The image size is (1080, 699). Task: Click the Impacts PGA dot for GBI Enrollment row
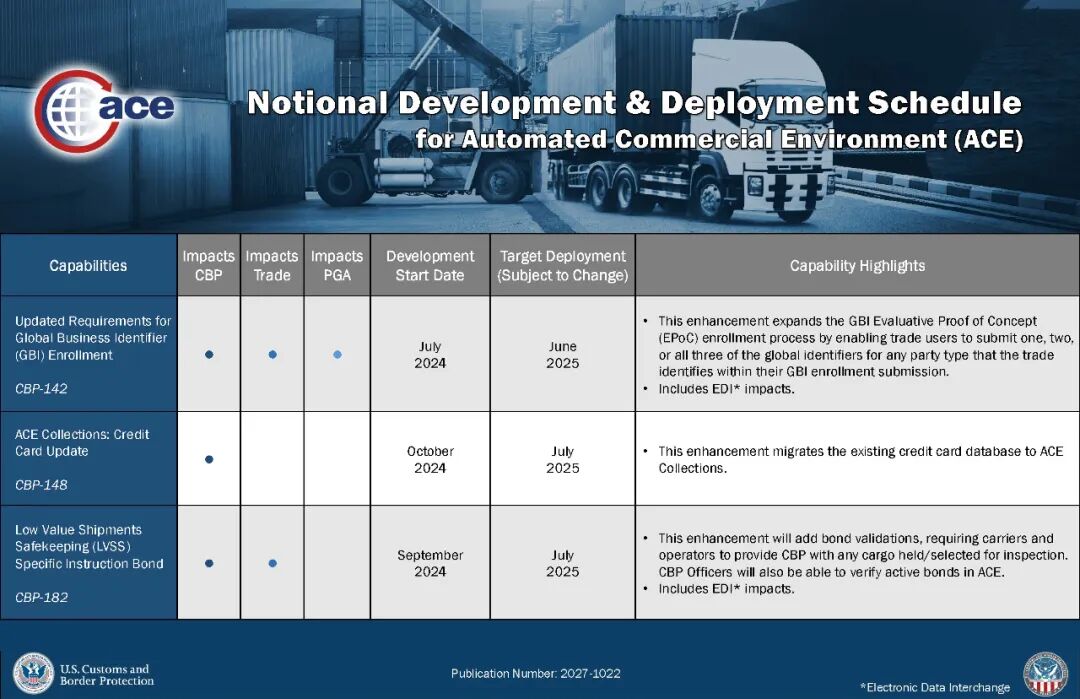(x=338, y=355)
